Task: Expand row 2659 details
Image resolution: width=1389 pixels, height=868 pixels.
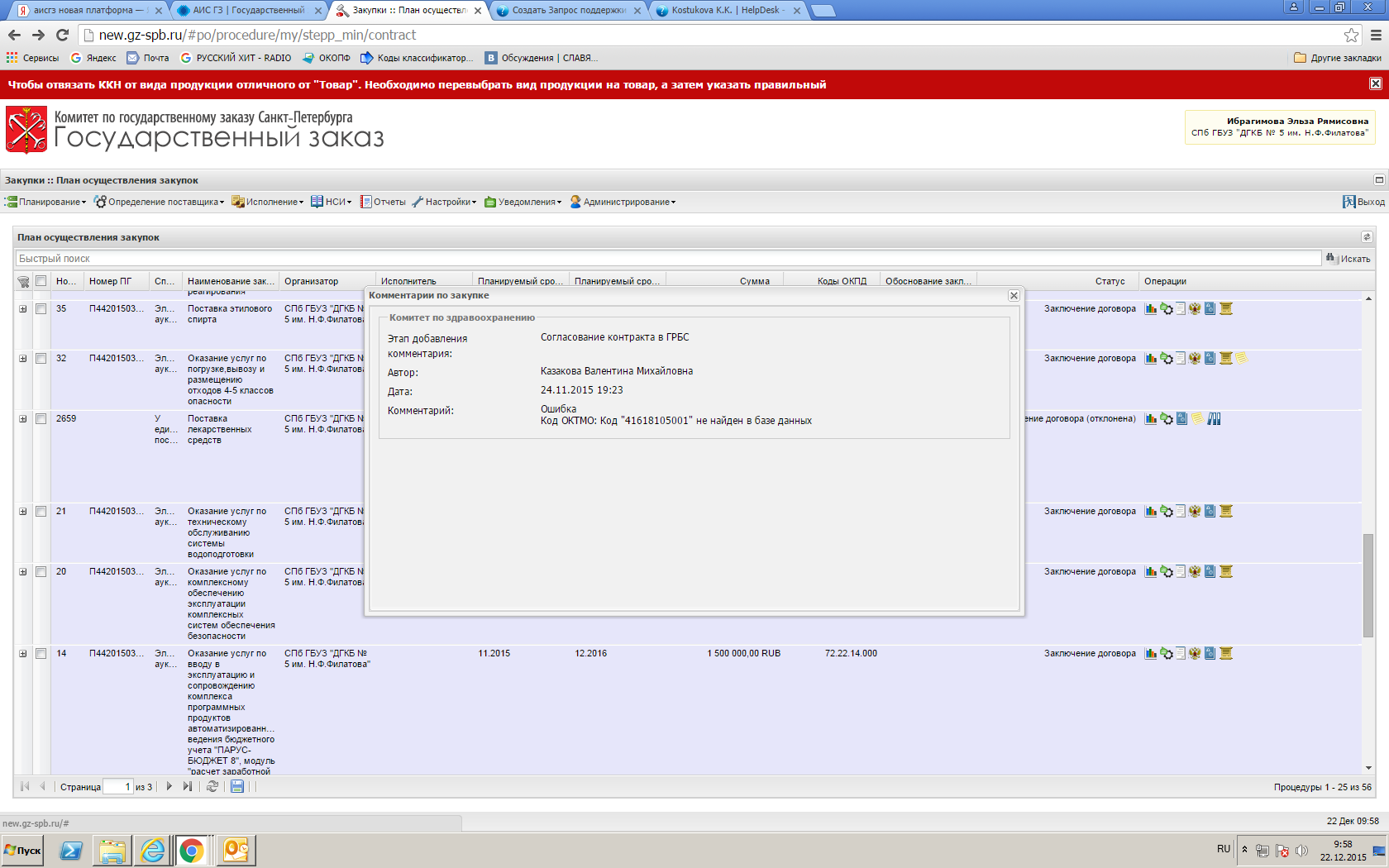Action: coord(23,419)
